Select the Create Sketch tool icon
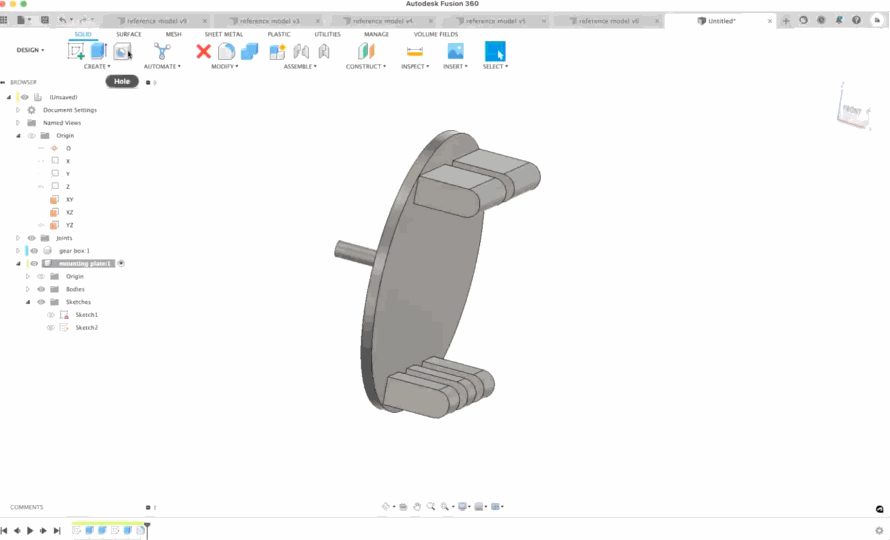This screenshot has height=540, width=890. (75, 51)
